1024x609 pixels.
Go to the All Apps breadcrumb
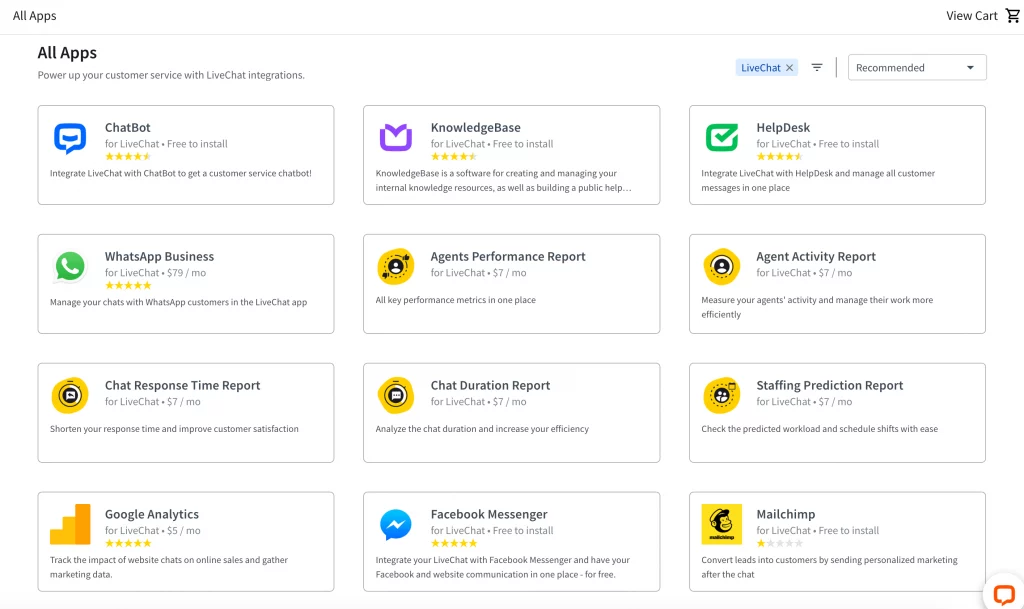click(35, 16)
